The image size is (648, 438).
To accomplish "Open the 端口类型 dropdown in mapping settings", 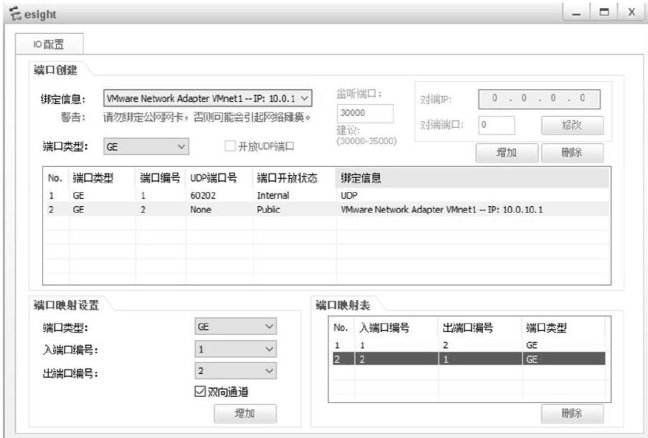I will click(235, 326).
